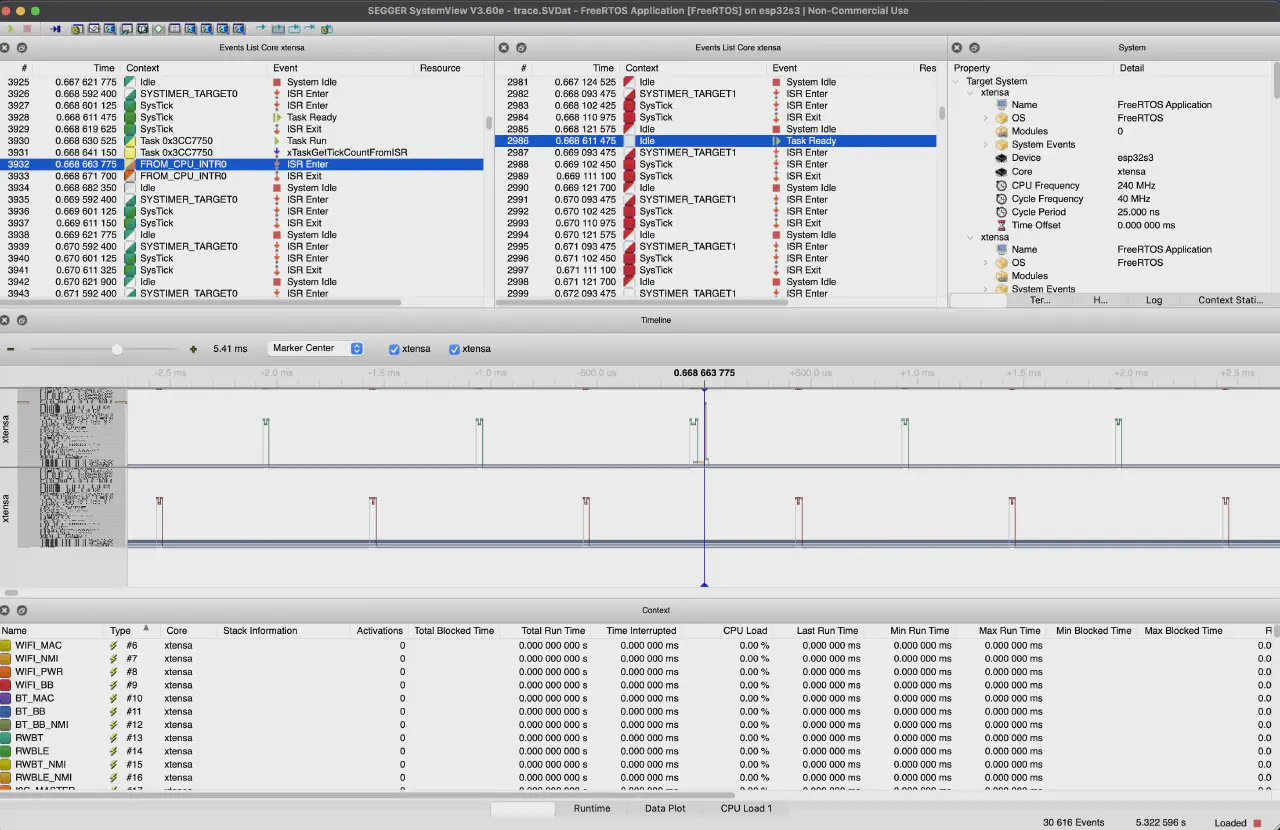Viewport: 1280px width, 830px height.
Task: Click the red Stop Recording icon
Action: tap(27, 29)
